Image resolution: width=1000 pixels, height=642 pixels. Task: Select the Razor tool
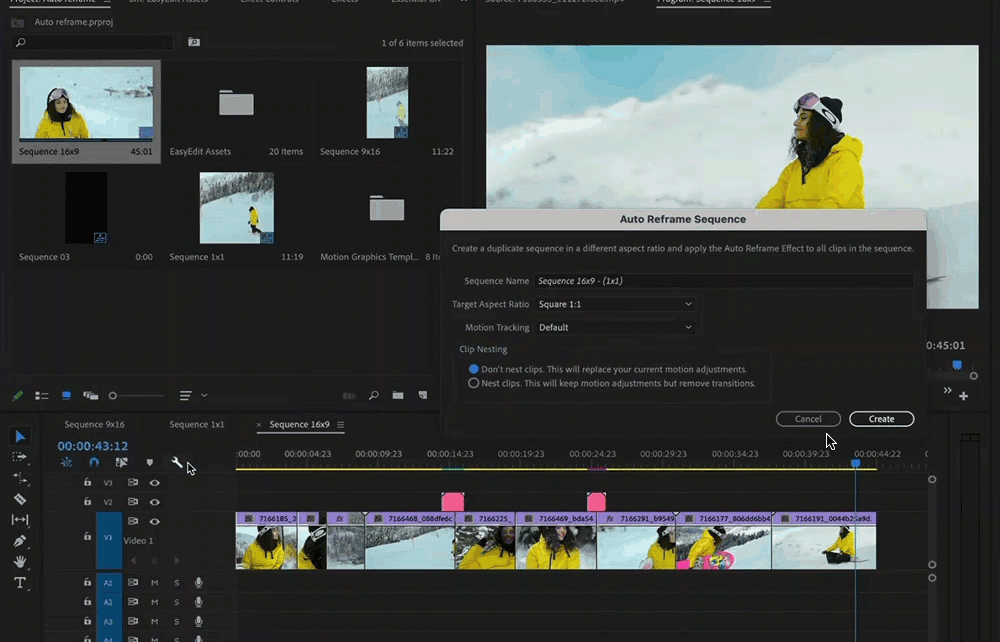(x=20, y=499)
